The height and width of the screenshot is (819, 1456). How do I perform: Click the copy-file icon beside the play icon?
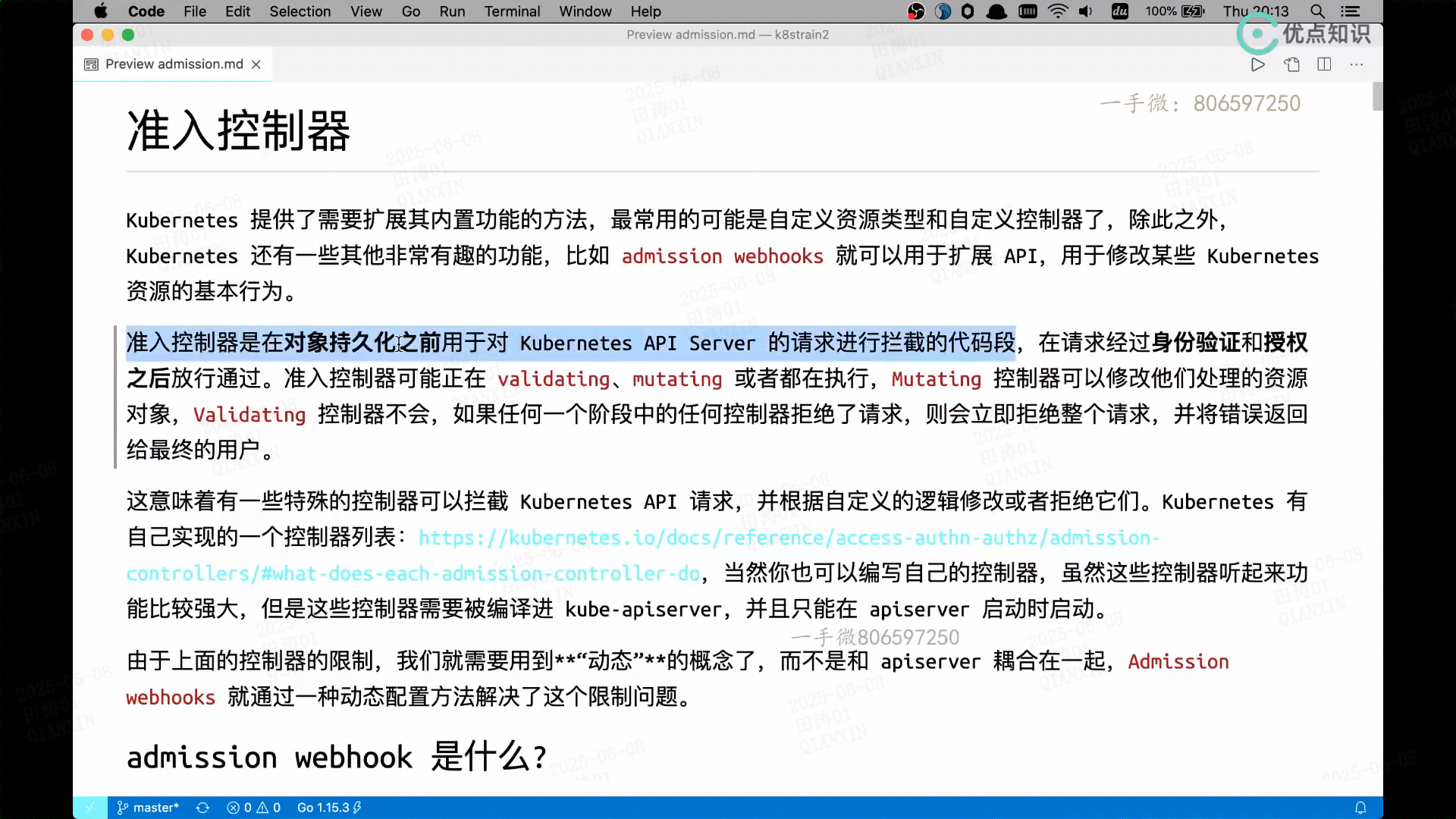tap(1291, 64)
